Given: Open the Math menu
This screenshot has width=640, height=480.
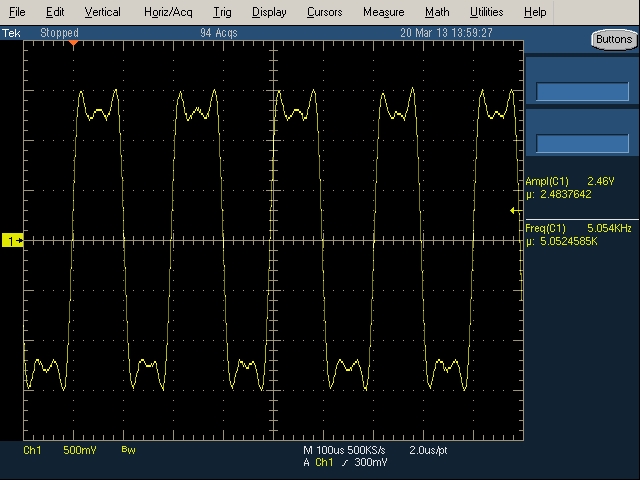Looking at the screenshot, I should (x=437, y=12).
